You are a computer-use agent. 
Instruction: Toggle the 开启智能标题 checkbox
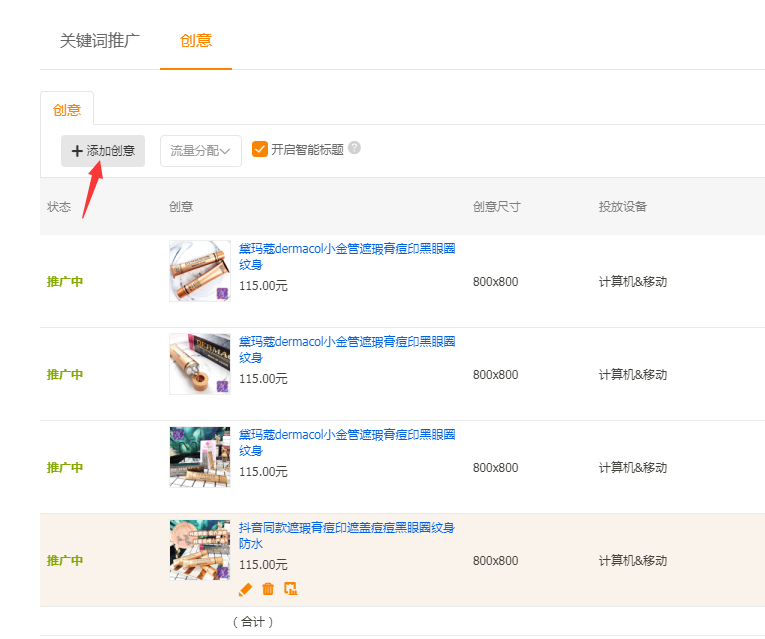[x=260, y=149]
